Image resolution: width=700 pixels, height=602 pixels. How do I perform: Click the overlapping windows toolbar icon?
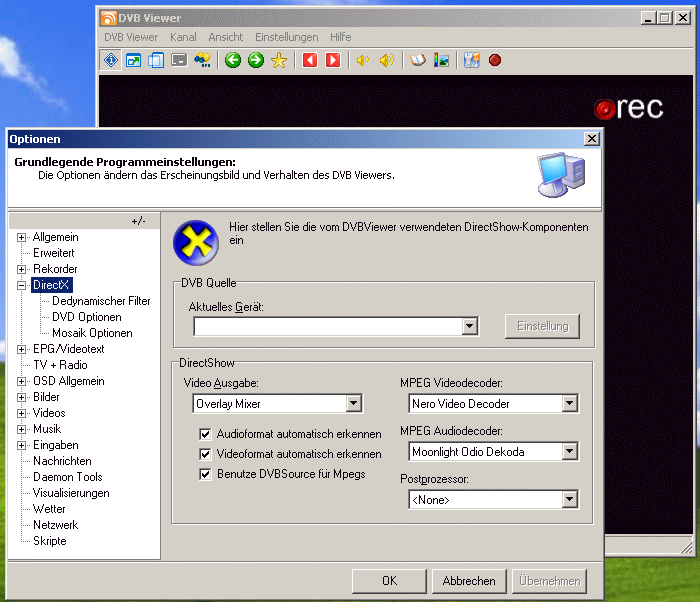pyautogui.click(x=156, y=60)
